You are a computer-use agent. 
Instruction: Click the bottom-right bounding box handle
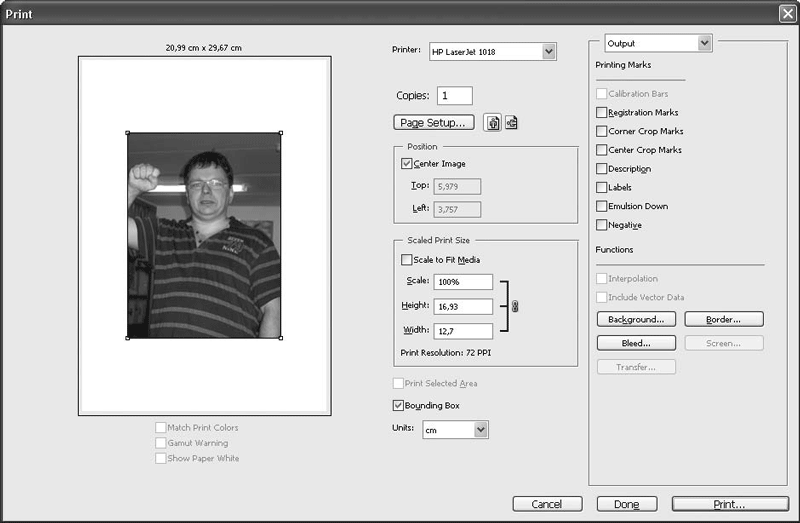click(x=280, y=338)
